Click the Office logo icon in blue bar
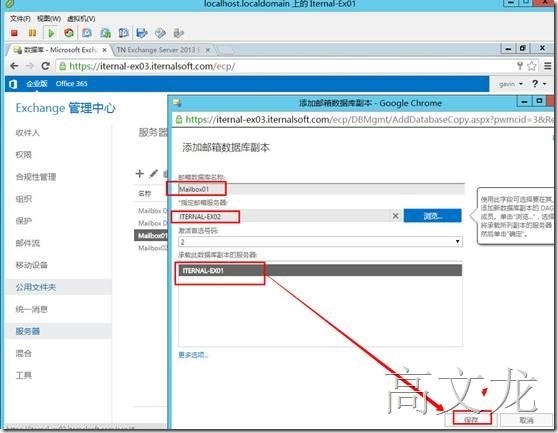This screenshot has width=558, height=433. point(13,84)
